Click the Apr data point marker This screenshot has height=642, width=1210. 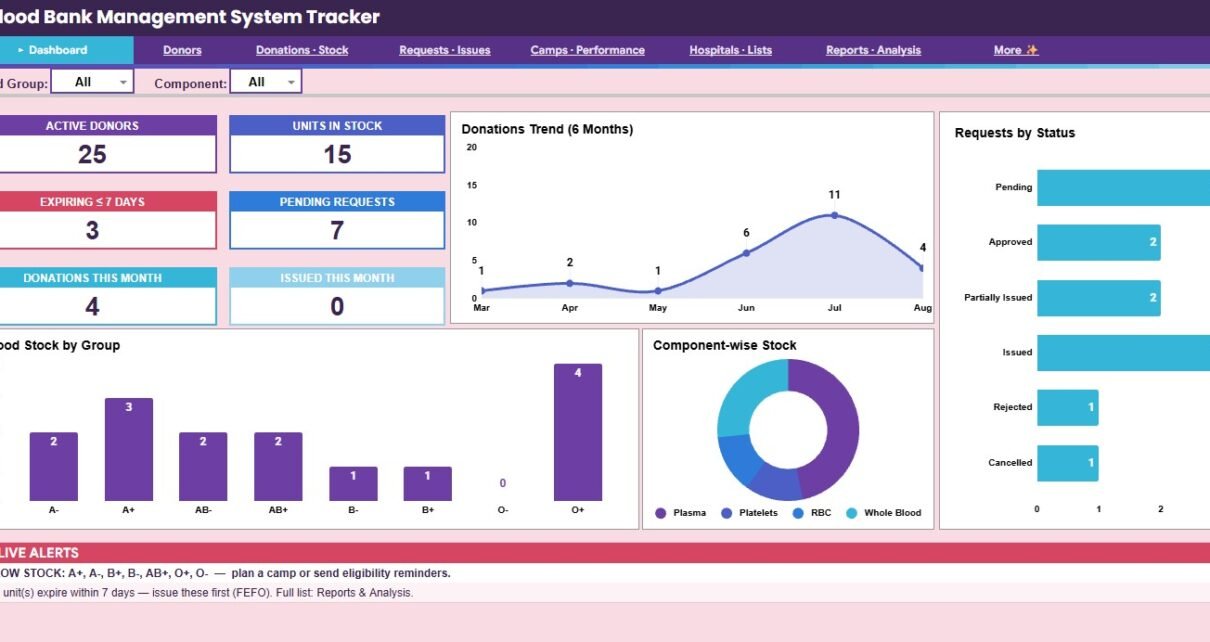[570, 283]
